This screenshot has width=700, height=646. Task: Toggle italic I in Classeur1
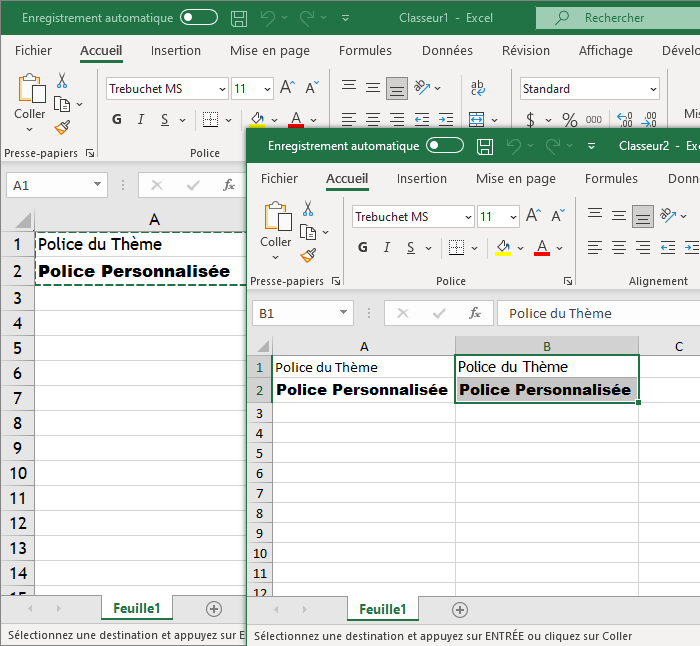(x=141, y=119)
